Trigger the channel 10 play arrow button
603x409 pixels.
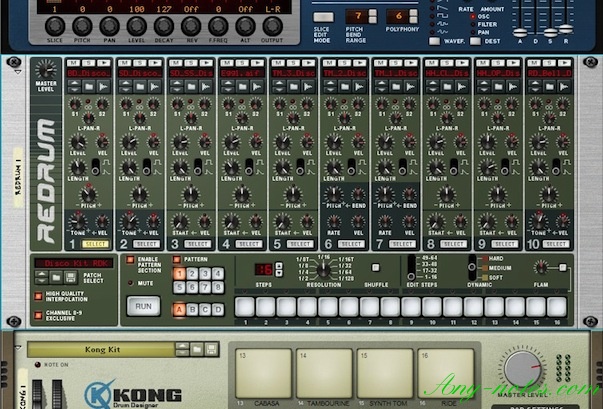click(x=564, y=63)
